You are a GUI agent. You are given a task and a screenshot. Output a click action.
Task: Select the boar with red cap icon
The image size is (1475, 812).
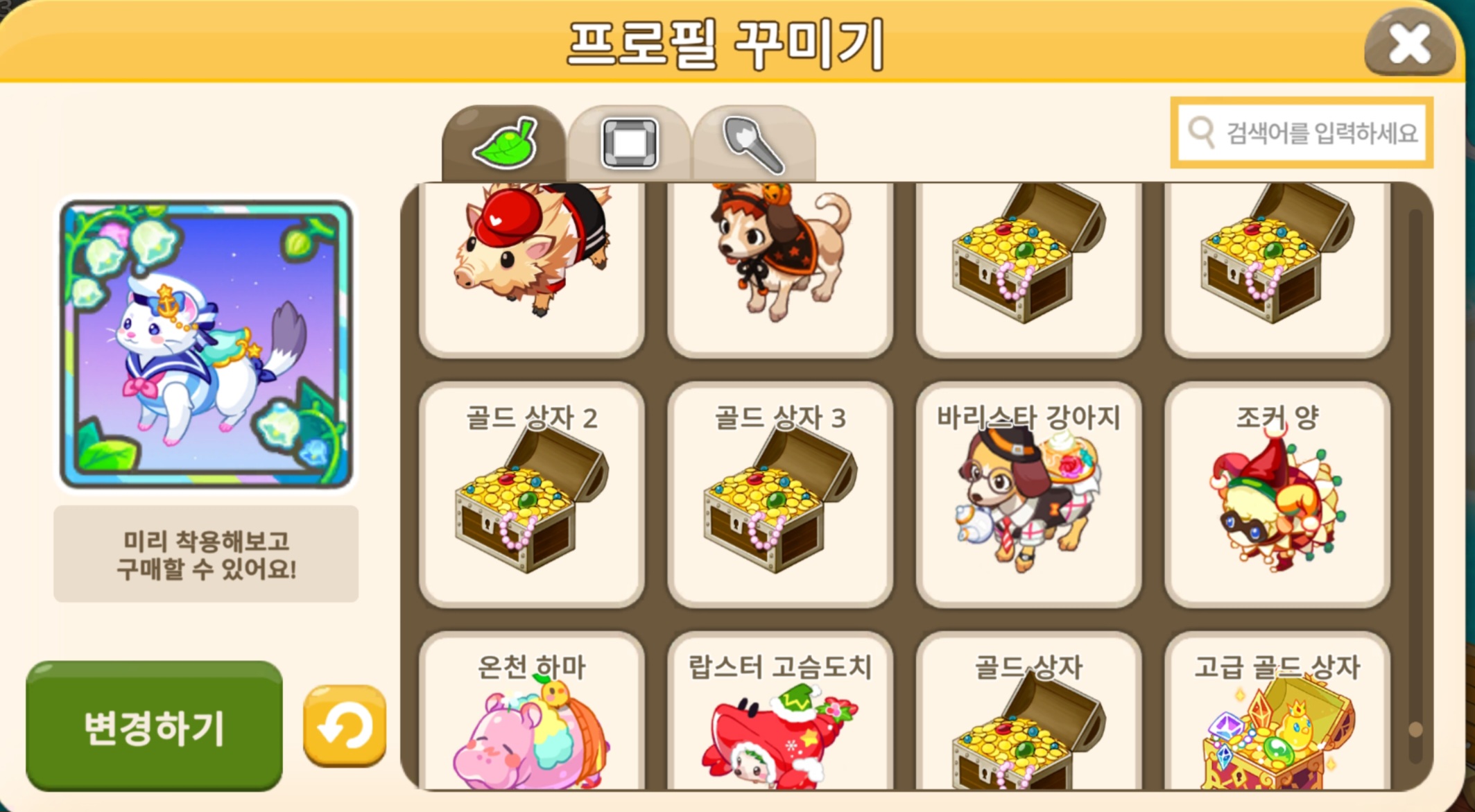coord(532,270)
